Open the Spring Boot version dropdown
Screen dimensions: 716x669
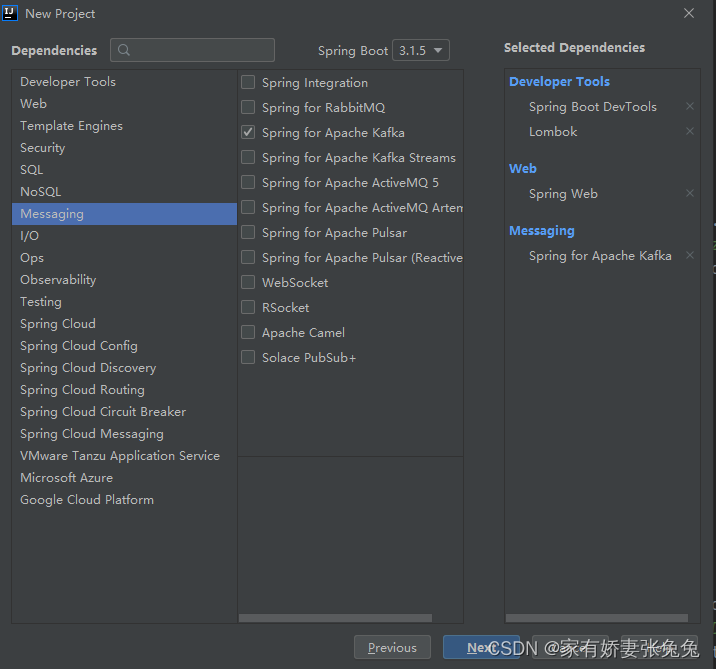(x=421, y=50)
